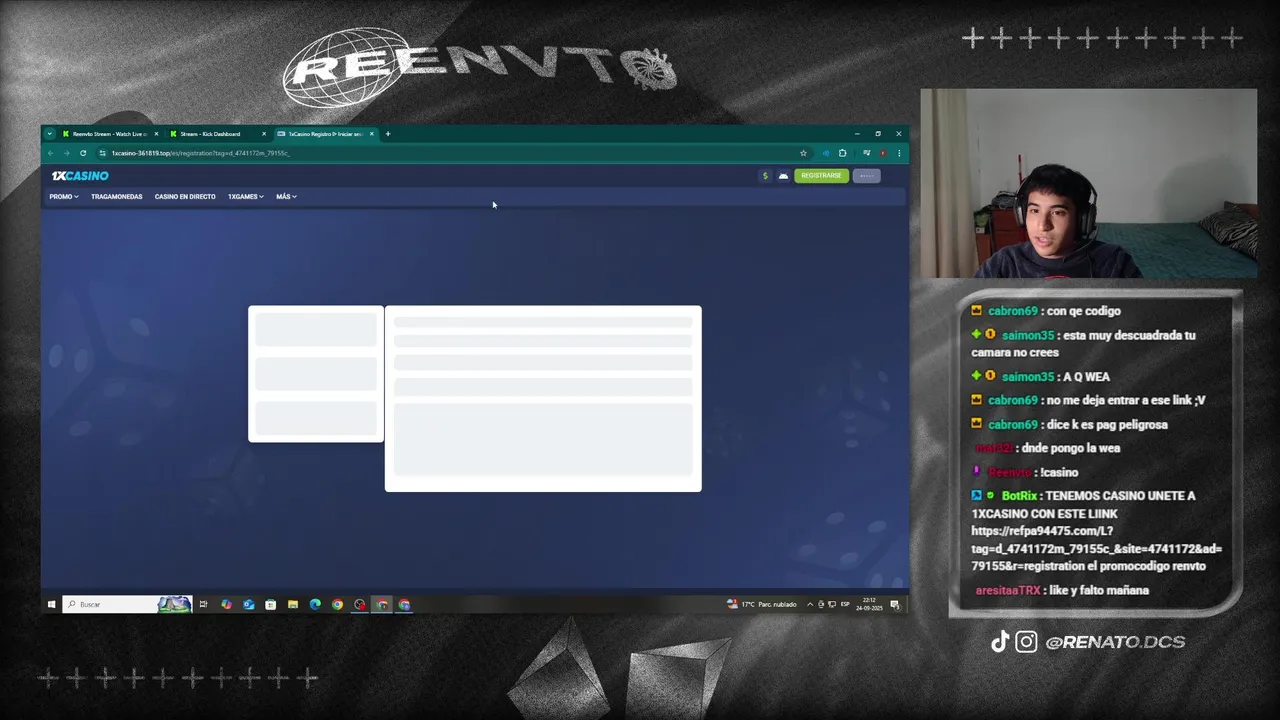Viewport: 1280px width, 720px height.
Task: Select the 1xCasino Registro tab
Action: [x=324, y=134]
